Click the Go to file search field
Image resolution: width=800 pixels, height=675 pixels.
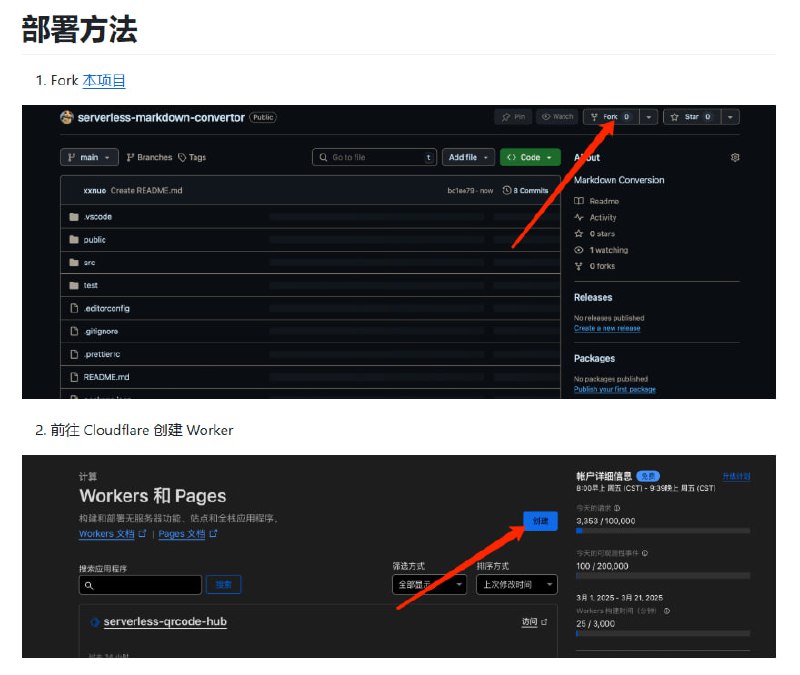pyautogui.click(x=375, y=157)
